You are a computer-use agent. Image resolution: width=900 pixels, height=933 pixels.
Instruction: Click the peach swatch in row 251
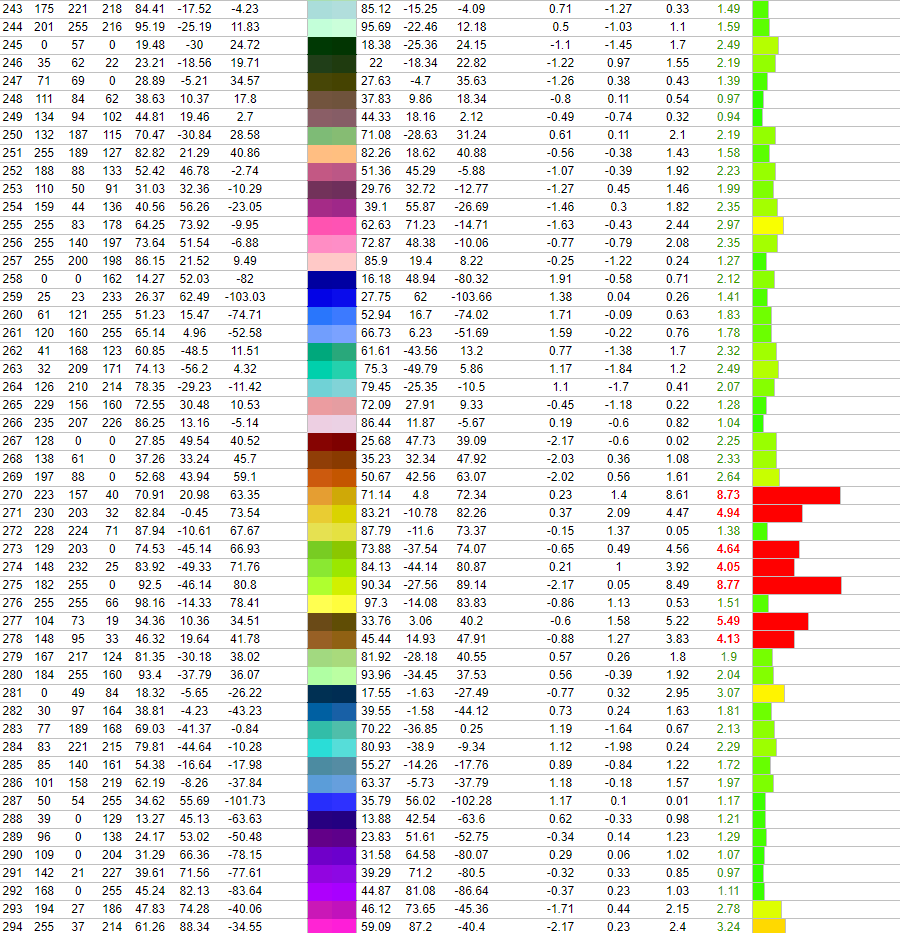coord(332,153)
